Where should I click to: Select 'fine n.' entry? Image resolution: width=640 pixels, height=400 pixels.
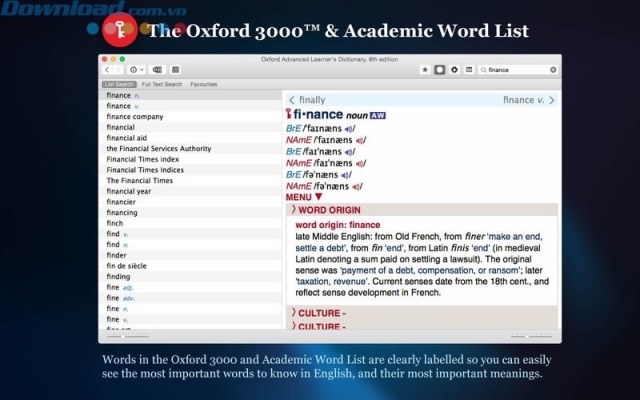click(x=190, y=308)
